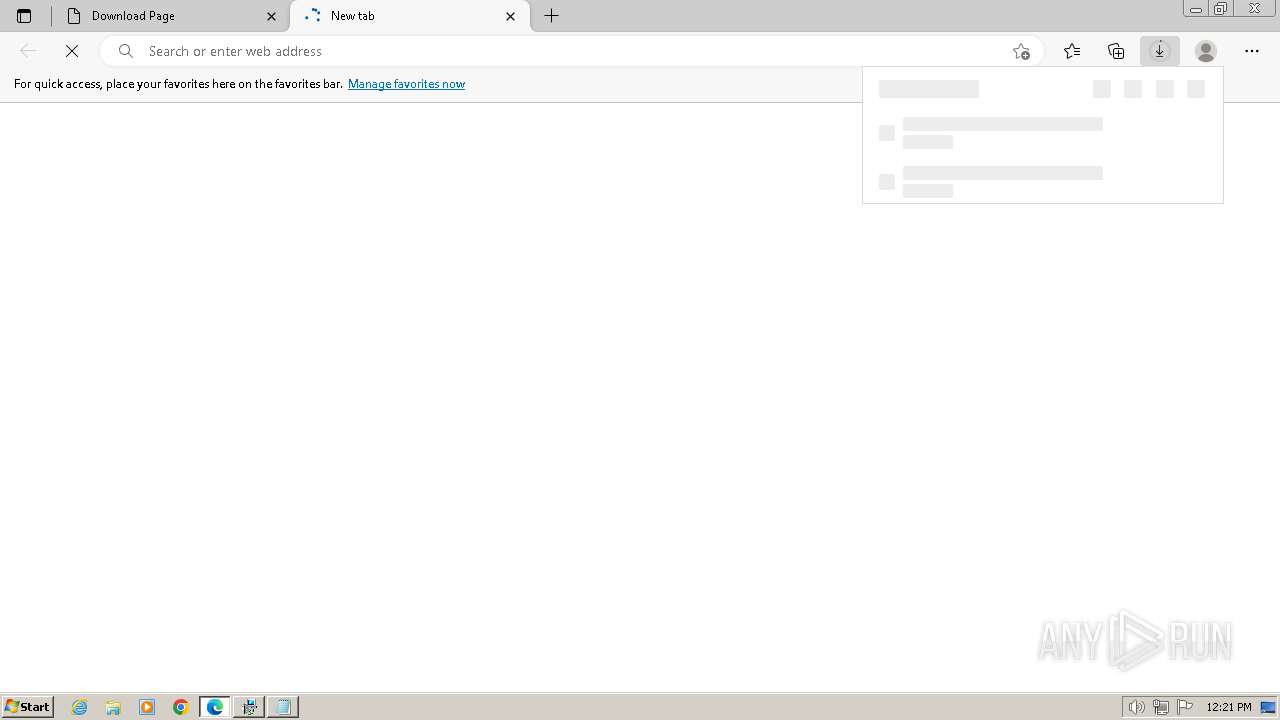Image resolution: width=1280 pixels, height=720 pixels.
Task: Click the volume speaker tray icon
Action: [x=1137, y=707]
